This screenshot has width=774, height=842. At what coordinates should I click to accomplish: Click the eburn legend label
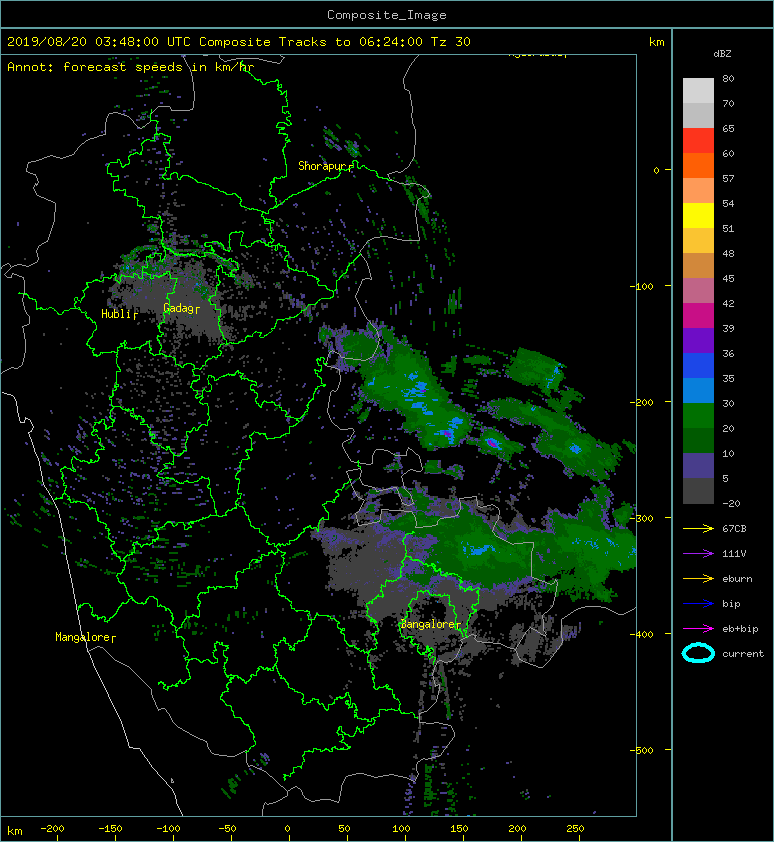pos(737,579)
